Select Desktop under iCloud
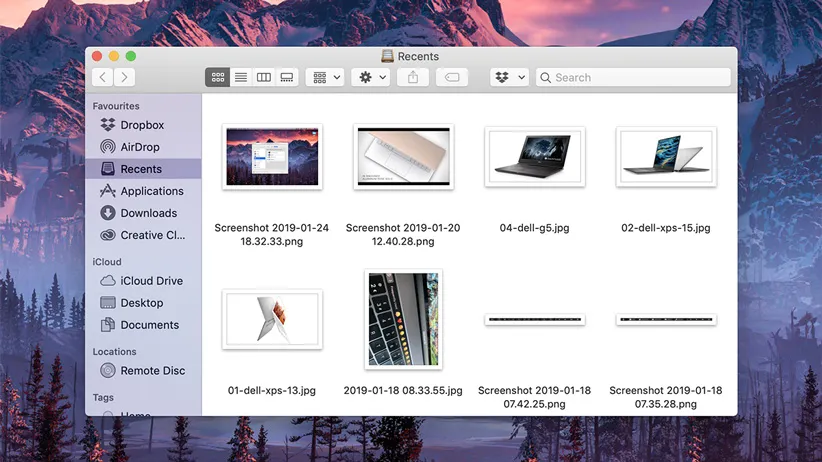Viewport: 822px width, 462px height. (141, 303)
